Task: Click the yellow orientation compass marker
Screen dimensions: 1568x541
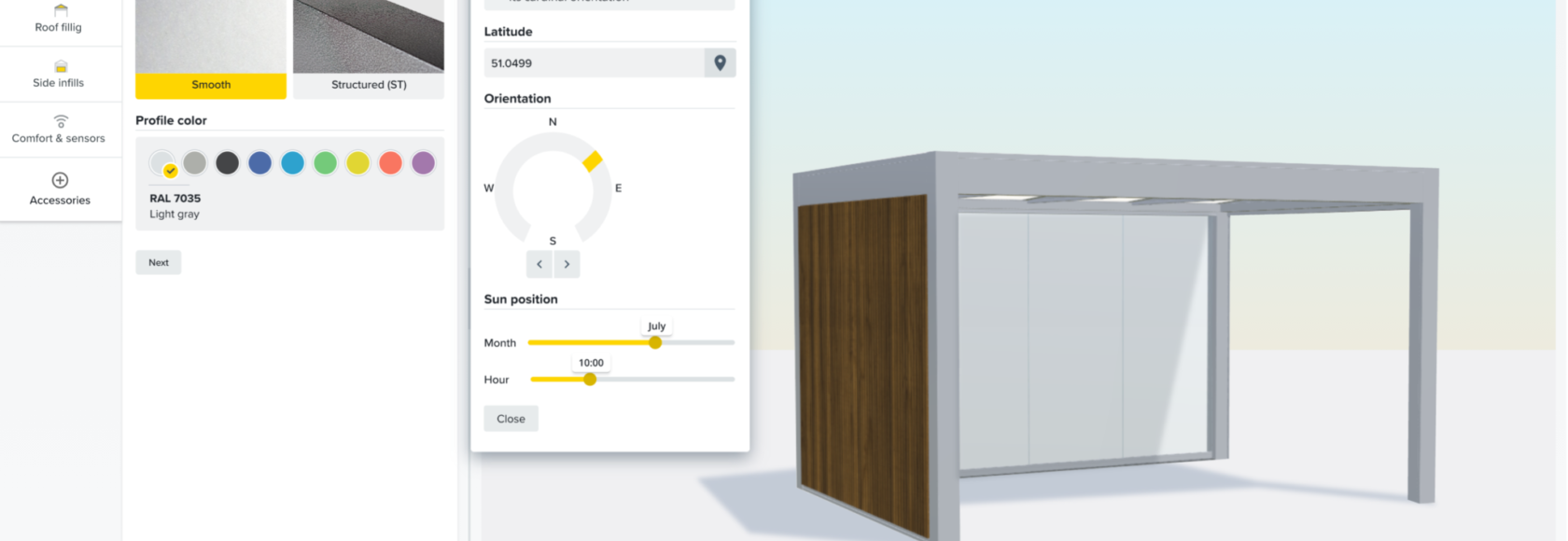Action: [x=593, y=160]
